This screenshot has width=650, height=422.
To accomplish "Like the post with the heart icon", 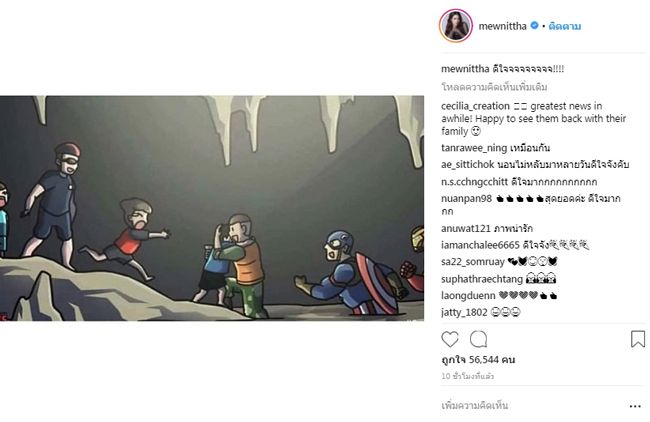I will 450,339.
